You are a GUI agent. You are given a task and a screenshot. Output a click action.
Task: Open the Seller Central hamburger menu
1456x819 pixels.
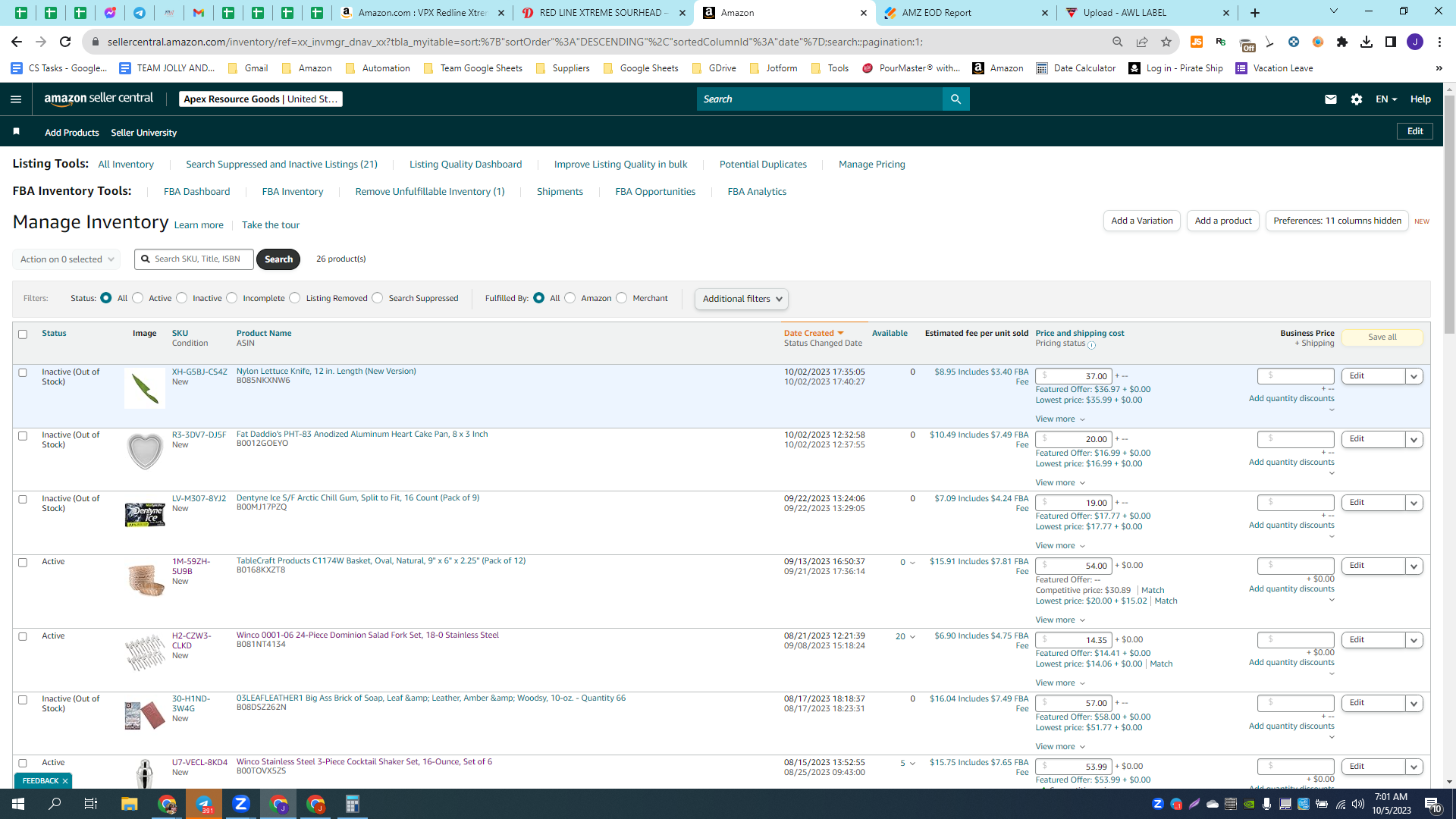[16, 99]
